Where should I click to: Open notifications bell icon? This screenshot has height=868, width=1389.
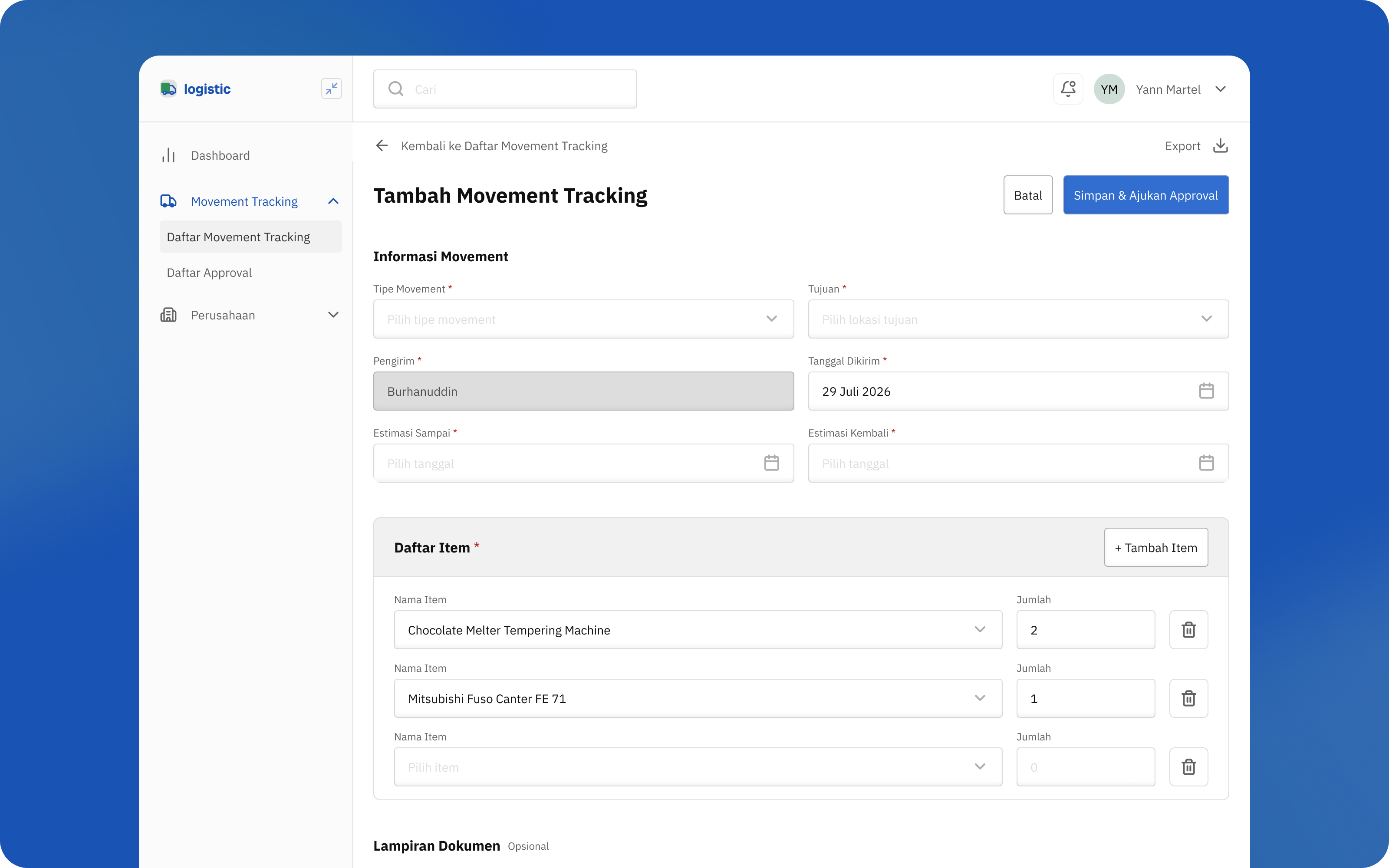pos(1068,89)
